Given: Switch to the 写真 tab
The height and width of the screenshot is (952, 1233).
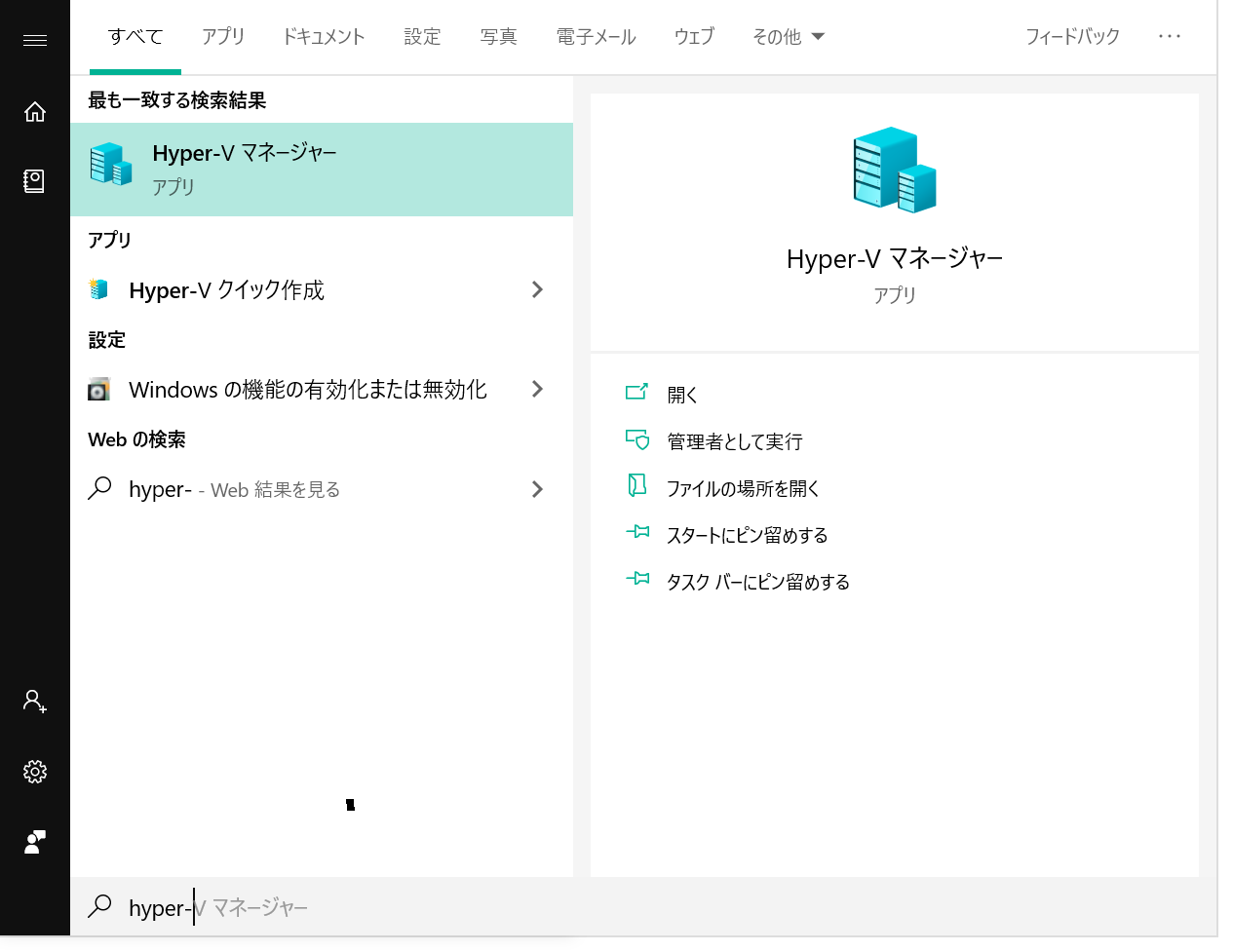Looking at the screenshot, I should pos(498,37).
